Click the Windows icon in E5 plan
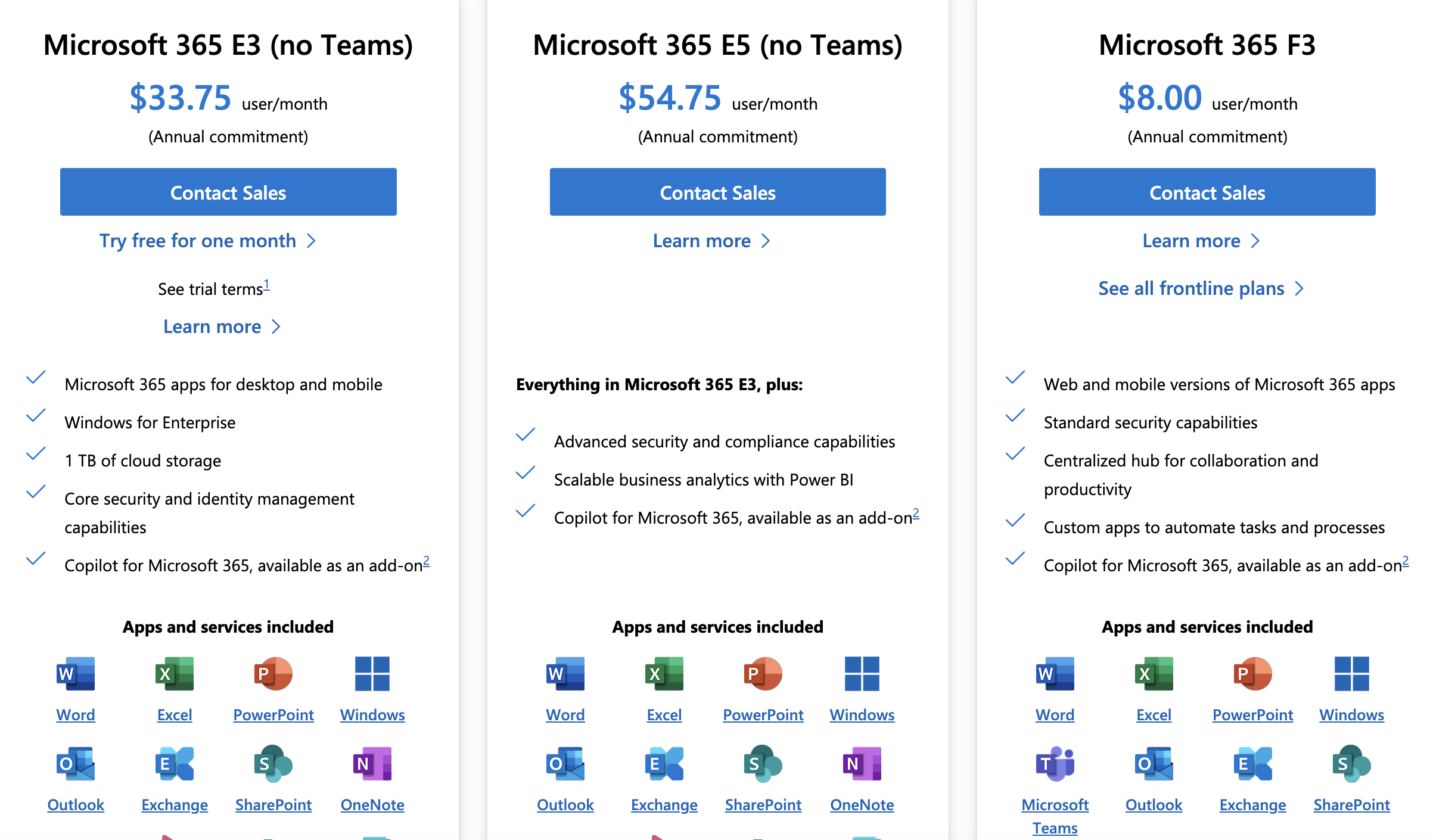Viewport: 1430px width, 840px height. point(862,674)
